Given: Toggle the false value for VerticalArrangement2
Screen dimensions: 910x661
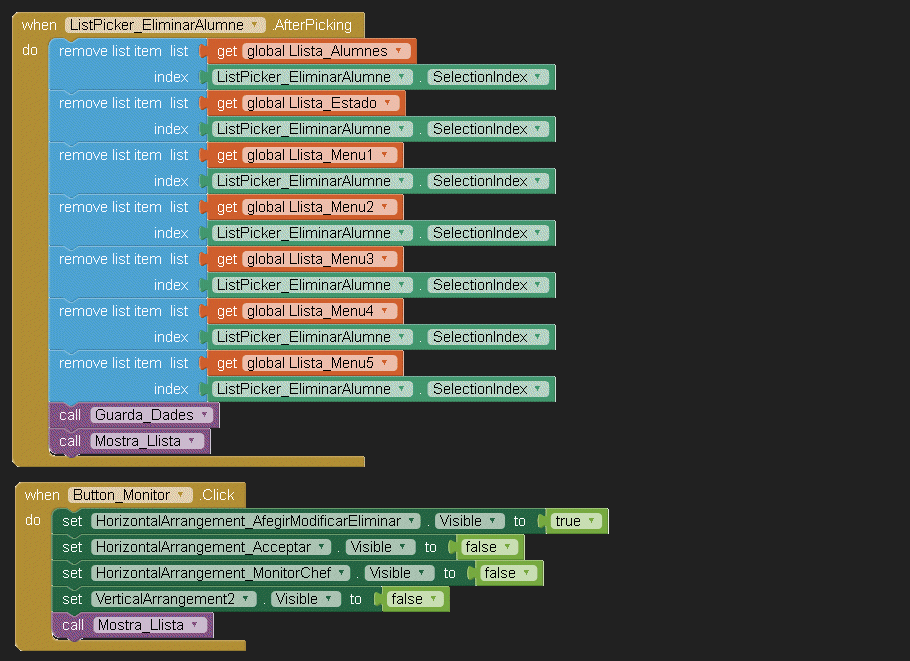Looking at the screenshot, I should pos(433,599).
